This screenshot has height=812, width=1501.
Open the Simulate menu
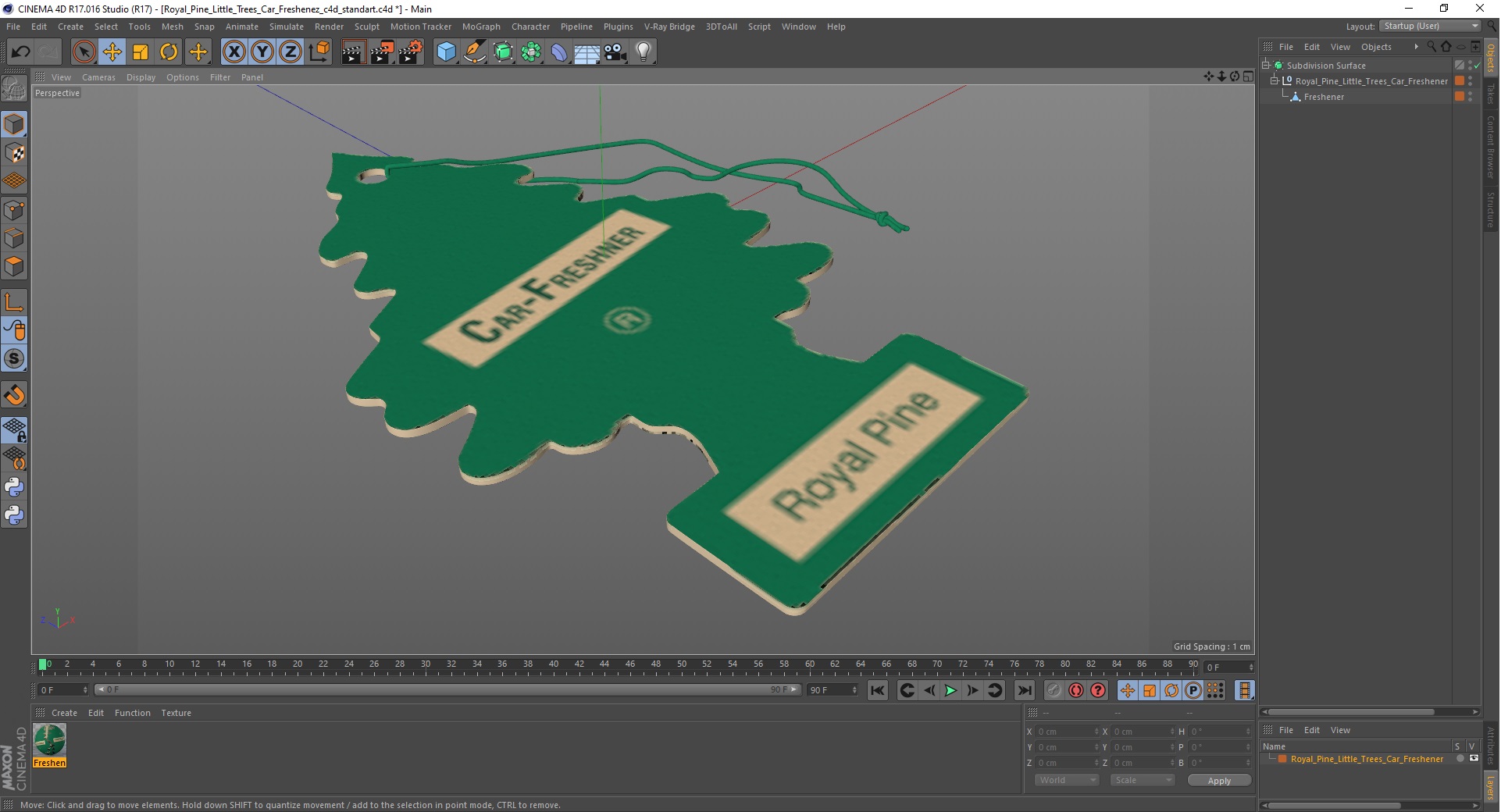(x=287, y=27)
